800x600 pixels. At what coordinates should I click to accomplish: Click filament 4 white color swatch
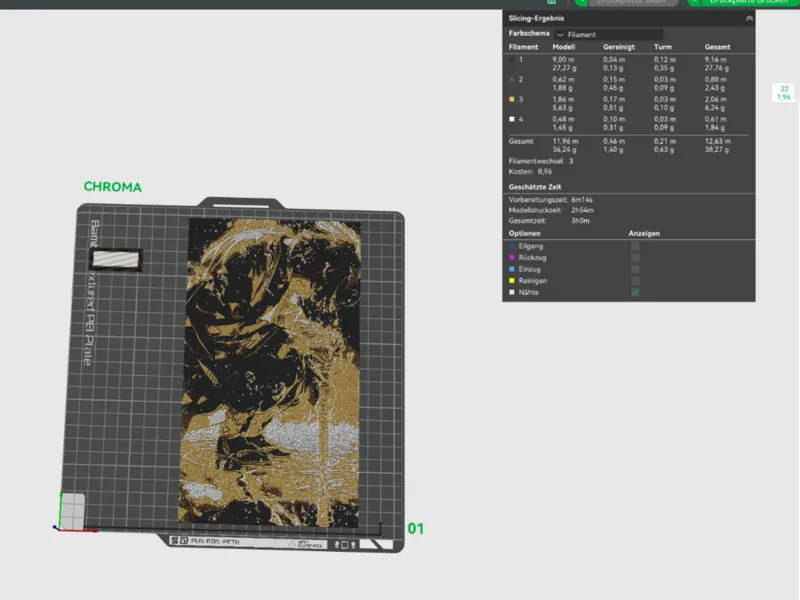pos(512,119)
